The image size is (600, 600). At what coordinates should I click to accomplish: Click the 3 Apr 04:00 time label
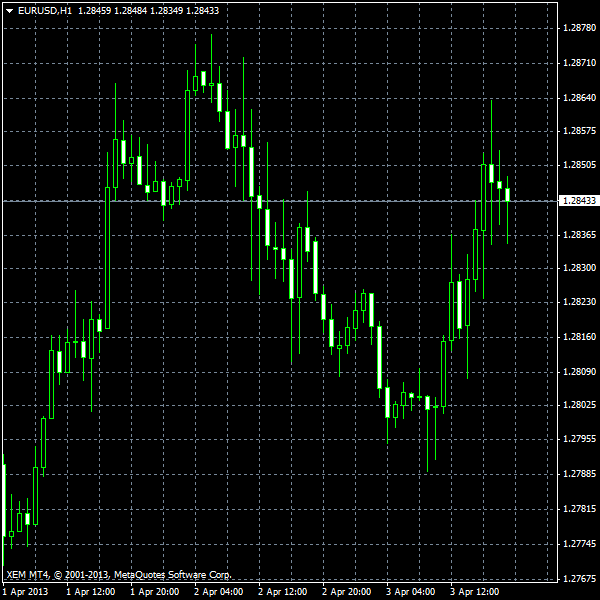pyautogui.click(x=410, y=592)
